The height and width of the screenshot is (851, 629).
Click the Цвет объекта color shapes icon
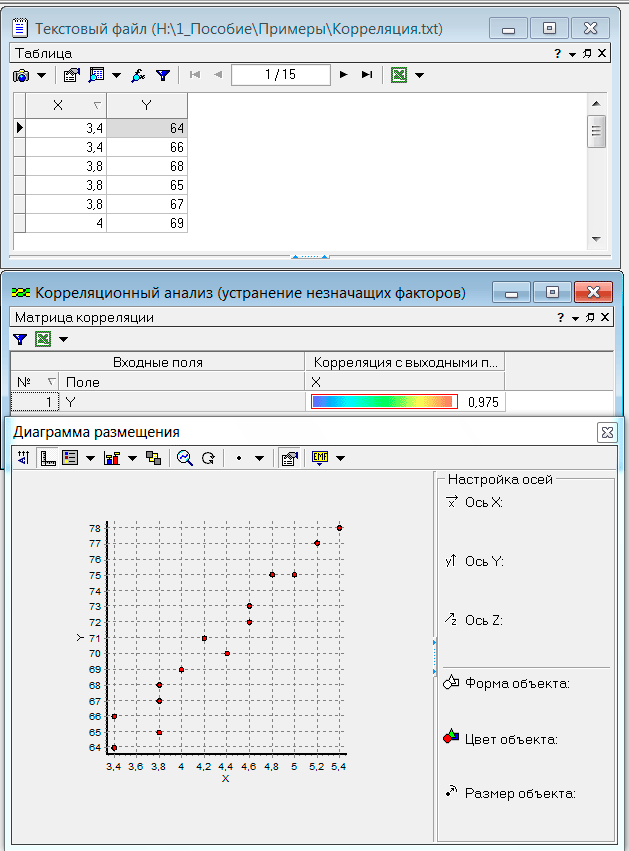point(451,737)
